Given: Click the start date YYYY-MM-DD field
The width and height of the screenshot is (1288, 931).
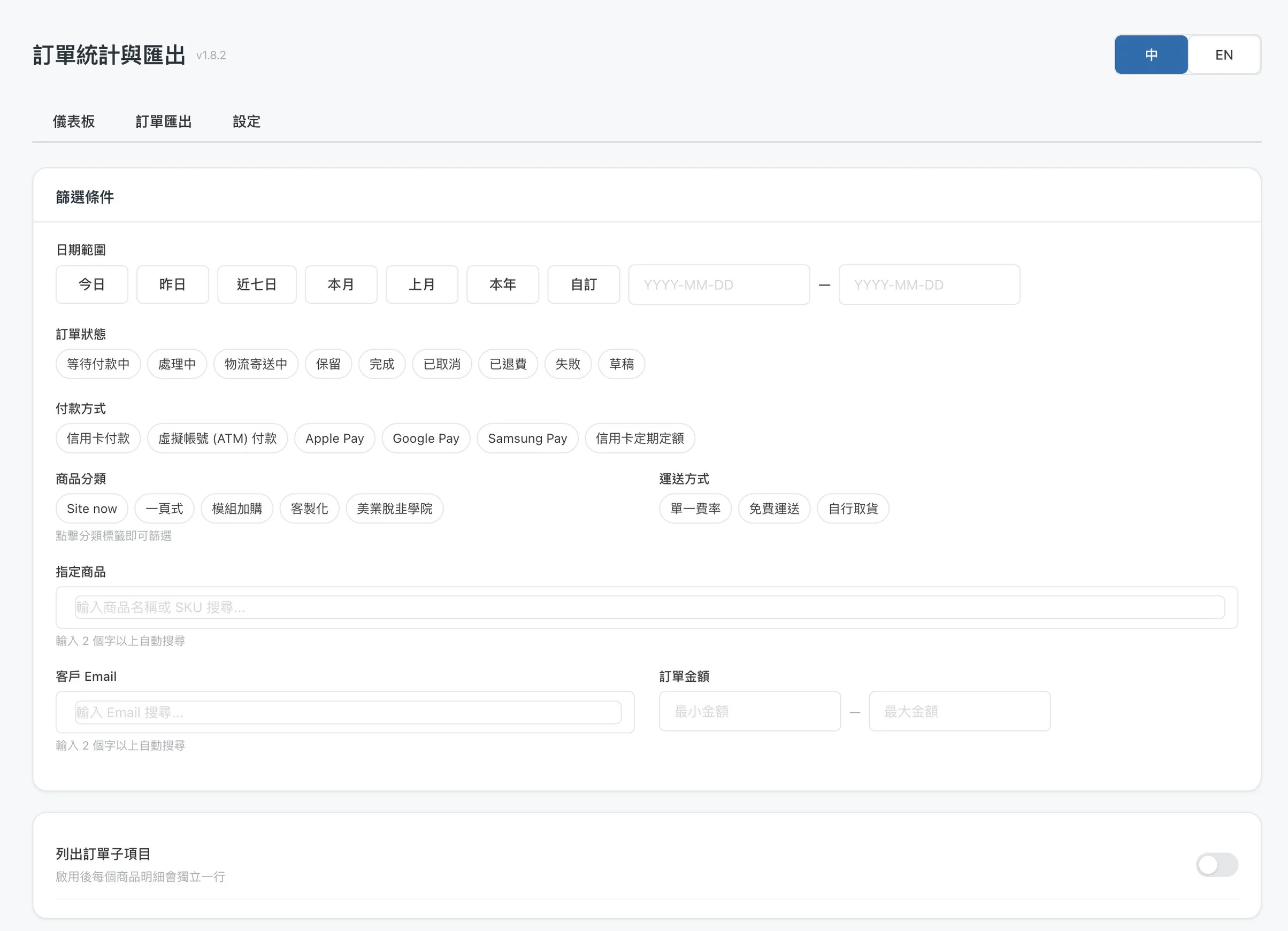Looking at the screenshot, I should tap(718, 284).
